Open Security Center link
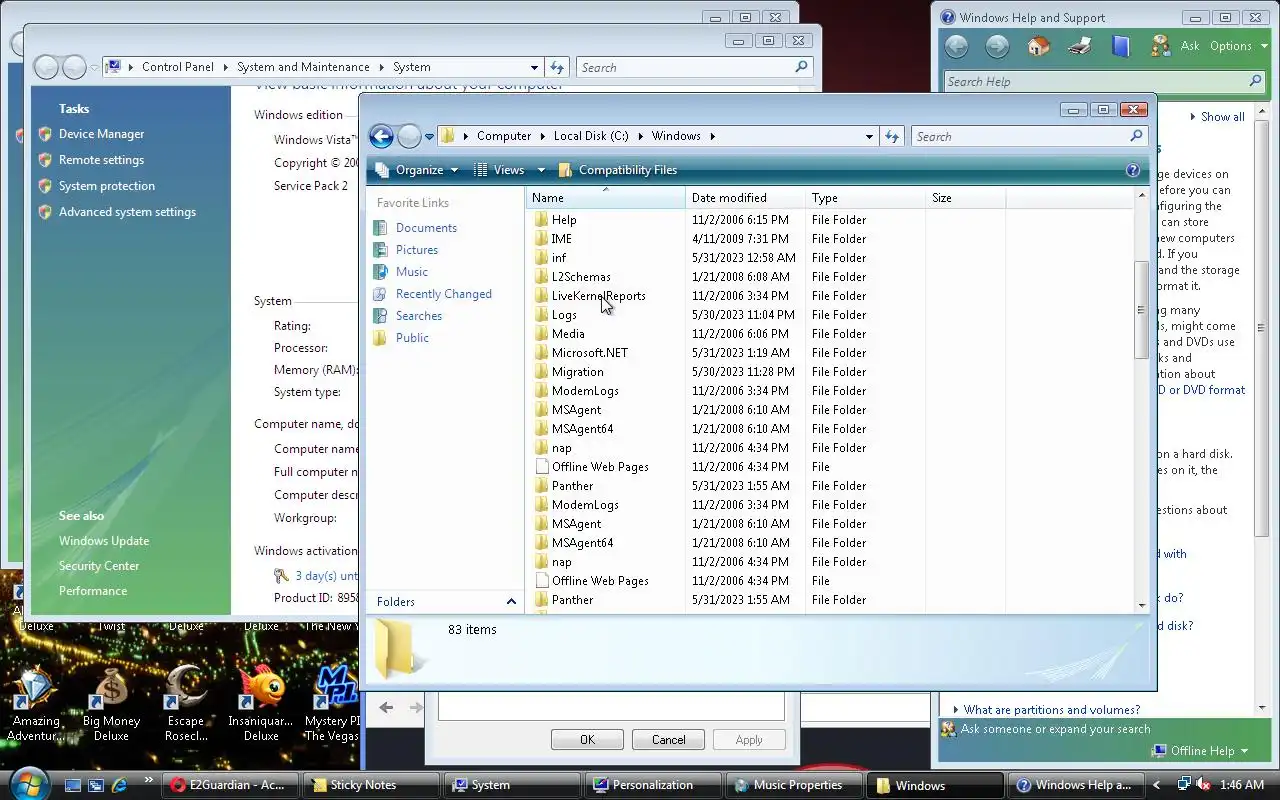This screenshot has height=800, width=1280. click(x=99, y=566)
